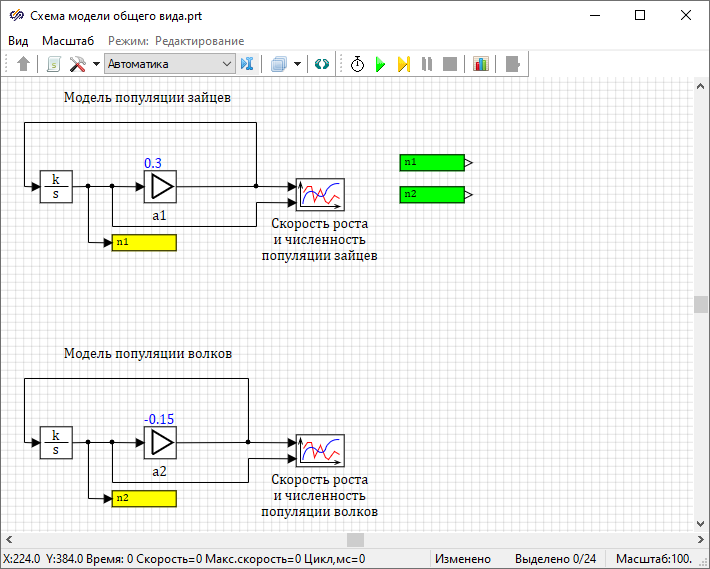Open dropdown arrow next to tools icon
The image size is (710, 569).
pos(96,64)
